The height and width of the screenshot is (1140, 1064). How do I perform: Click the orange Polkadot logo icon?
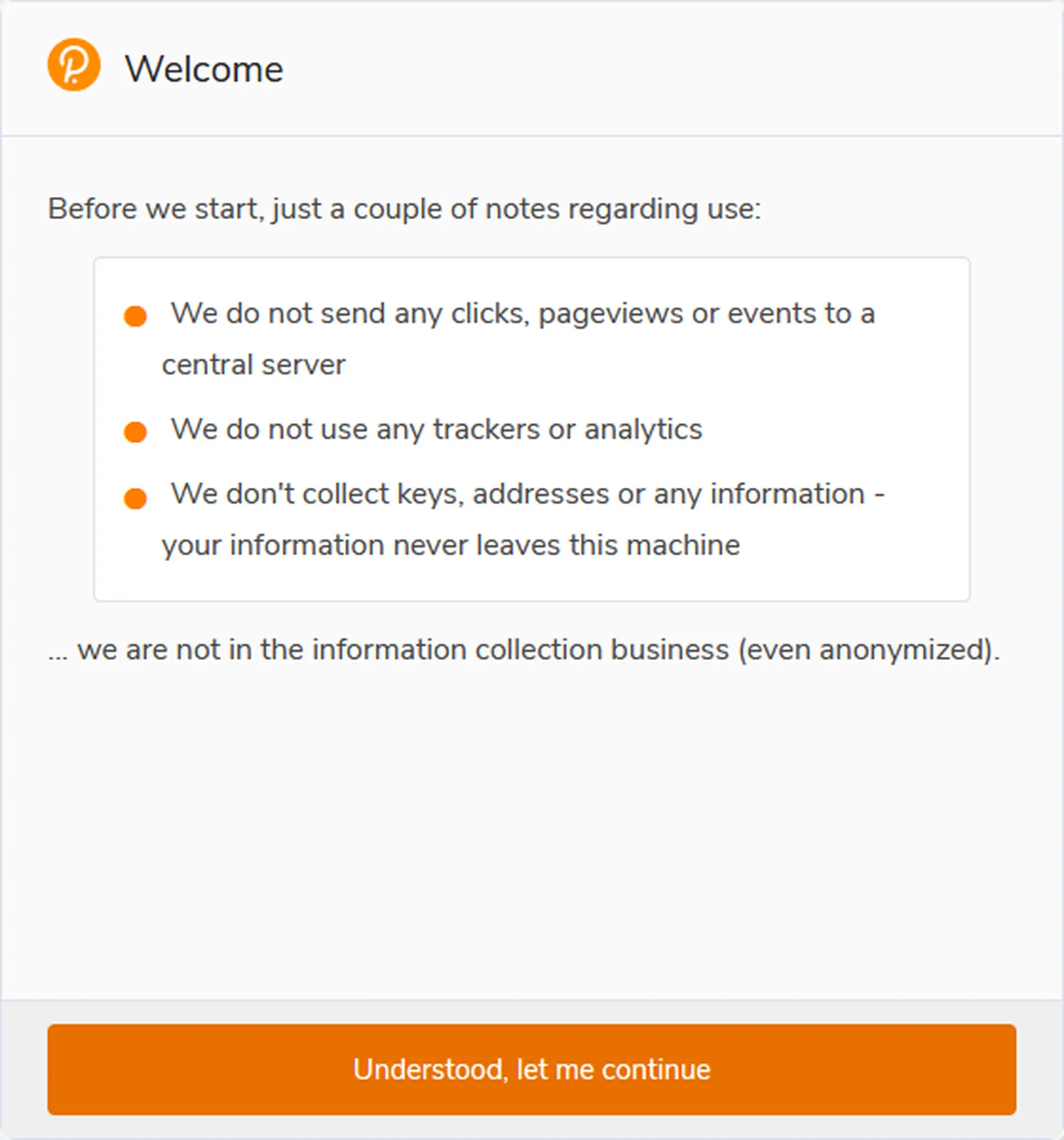point(74,65)
